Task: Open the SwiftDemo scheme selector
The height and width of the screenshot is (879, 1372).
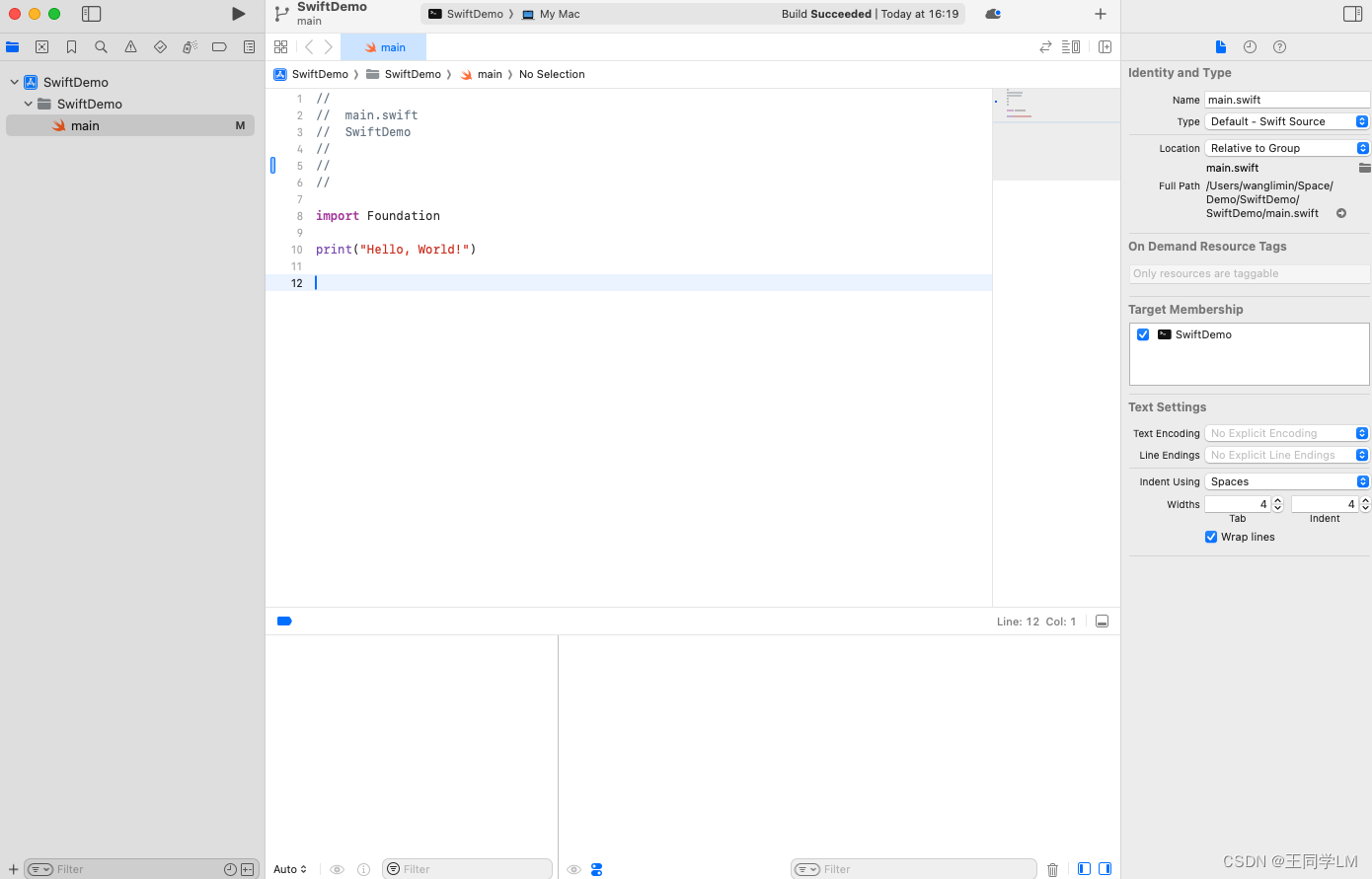Action: pyautogui.click(x=466, y=14)
